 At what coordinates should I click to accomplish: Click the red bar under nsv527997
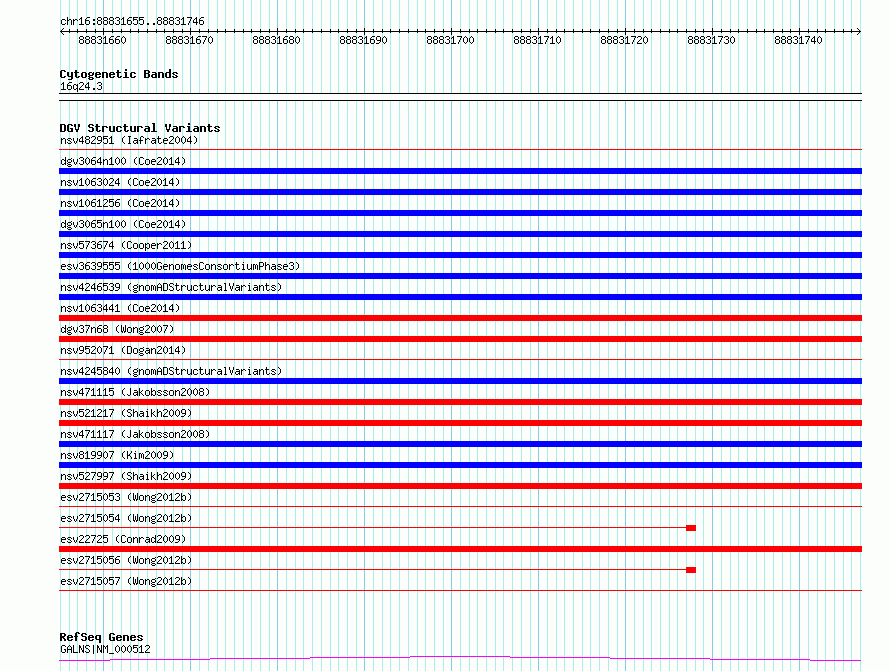(x=460, y=486)
